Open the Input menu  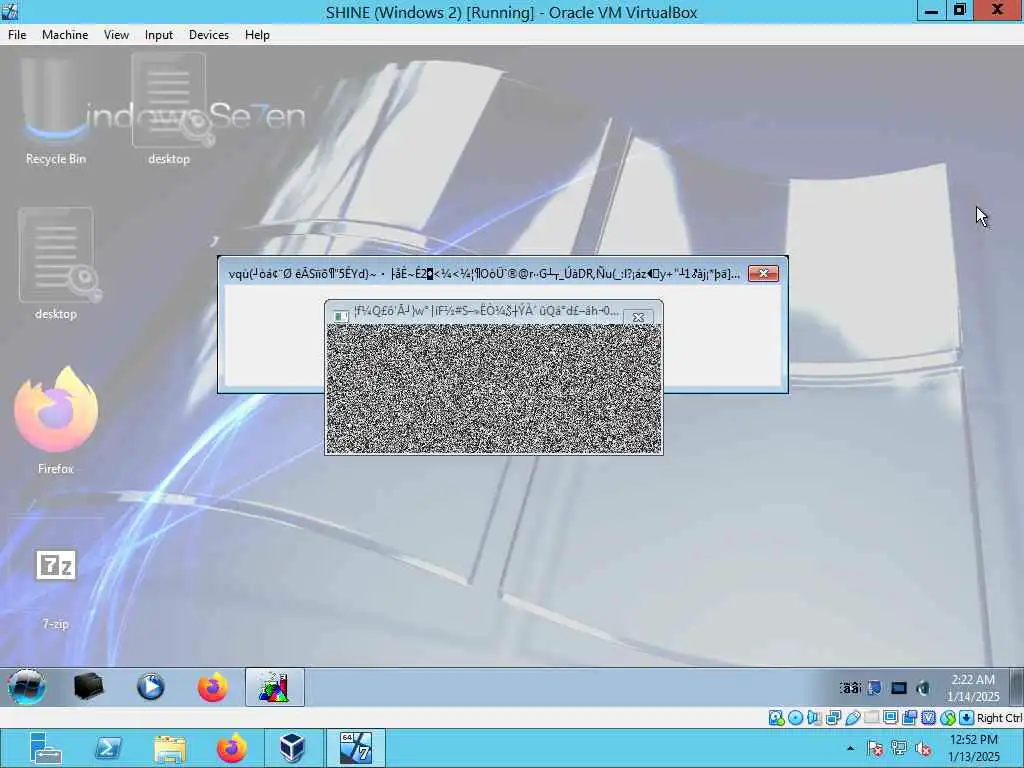tap(159, 35)
